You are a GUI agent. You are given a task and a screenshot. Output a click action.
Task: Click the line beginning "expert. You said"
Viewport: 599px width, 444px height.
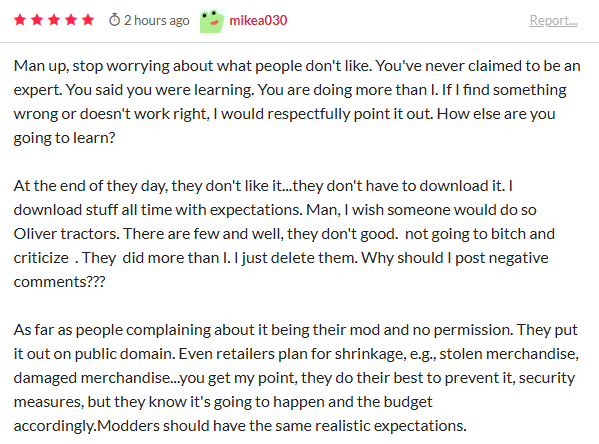pyautogui.click(x=290, y=90)
